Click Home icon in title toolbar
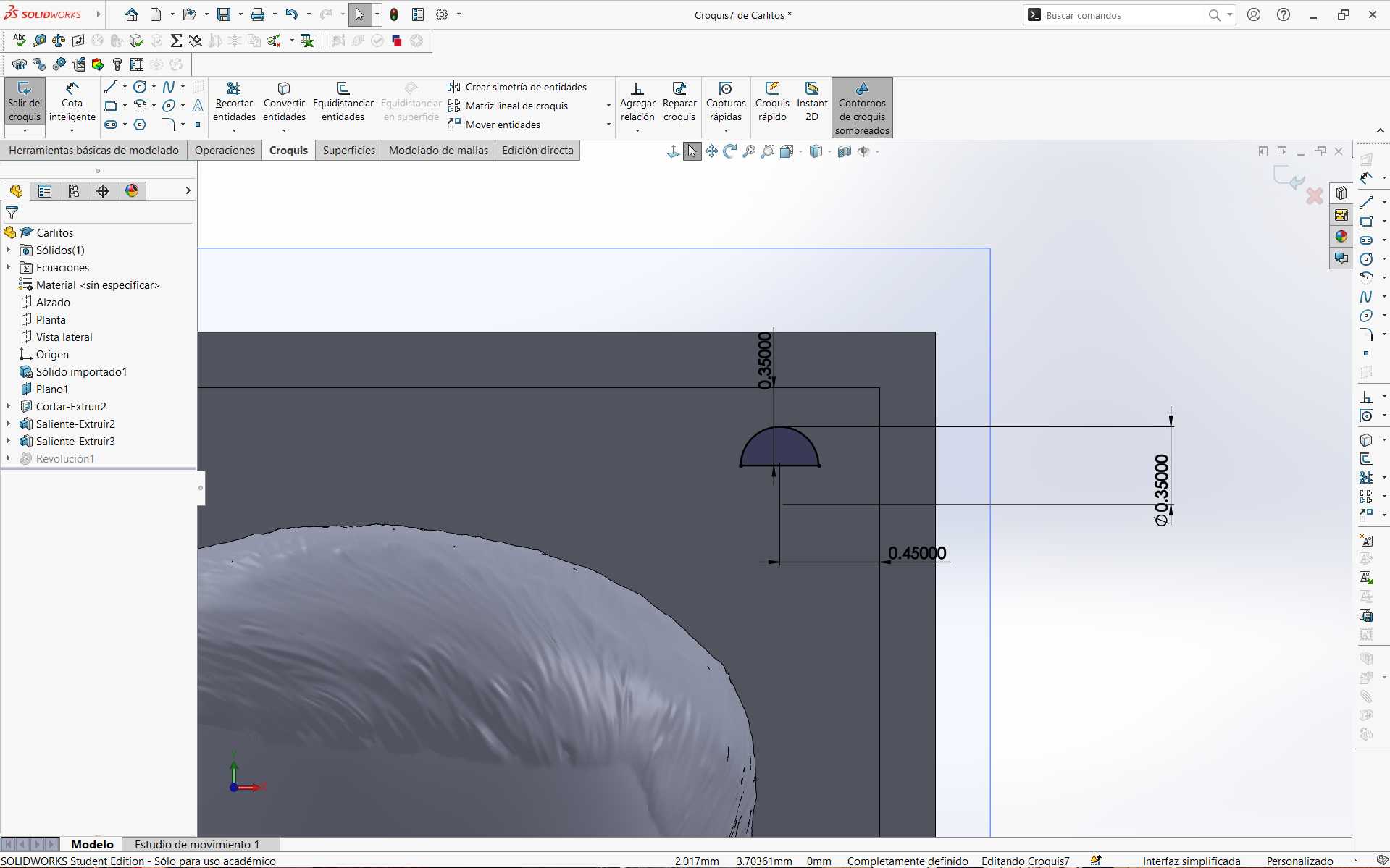Image resolution: width=1390 pixels, height=868 pixels. click(131, 14)
